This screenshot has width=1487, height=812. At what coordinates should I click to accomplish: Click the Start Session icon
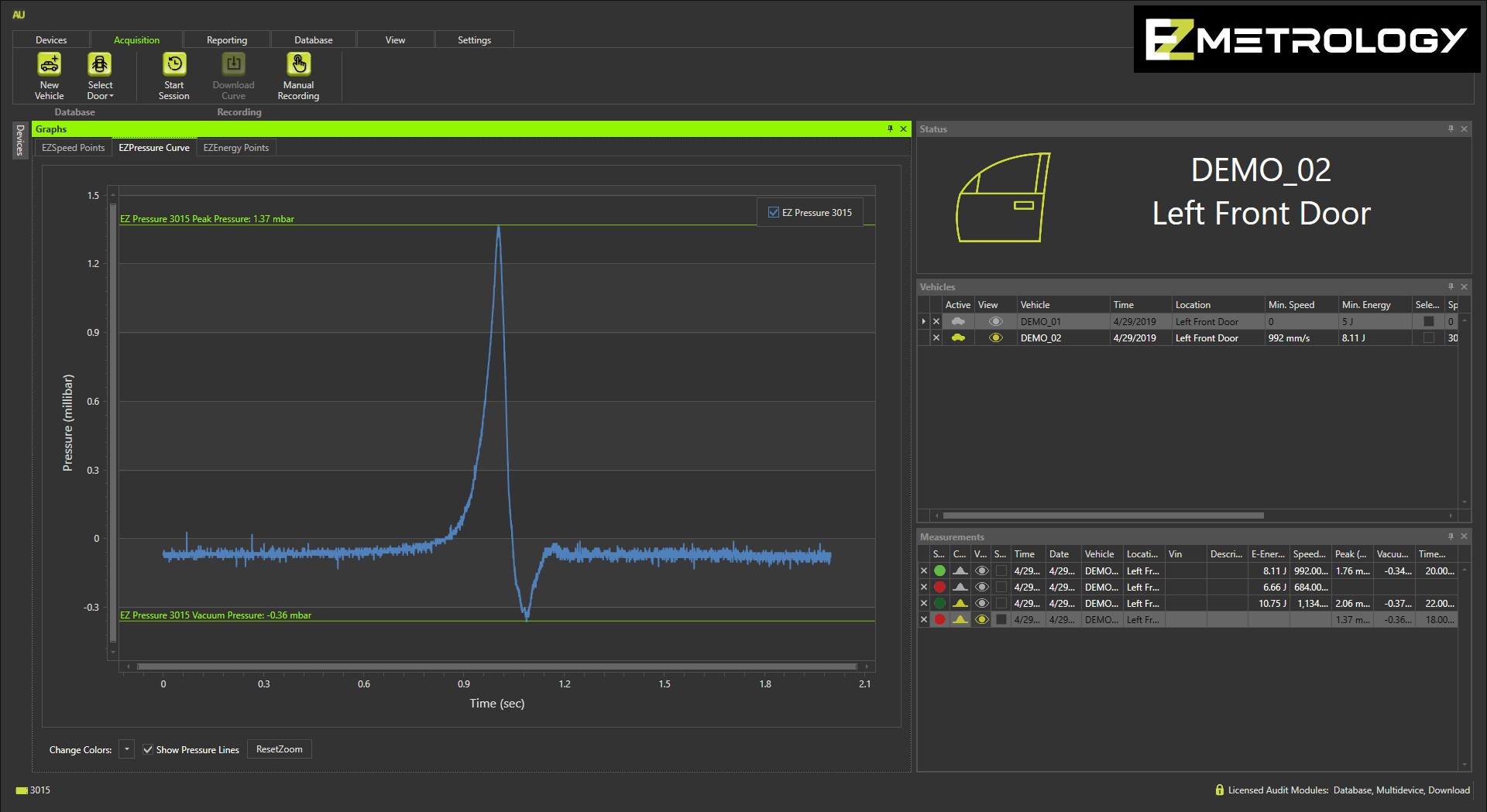pos(174,63)
